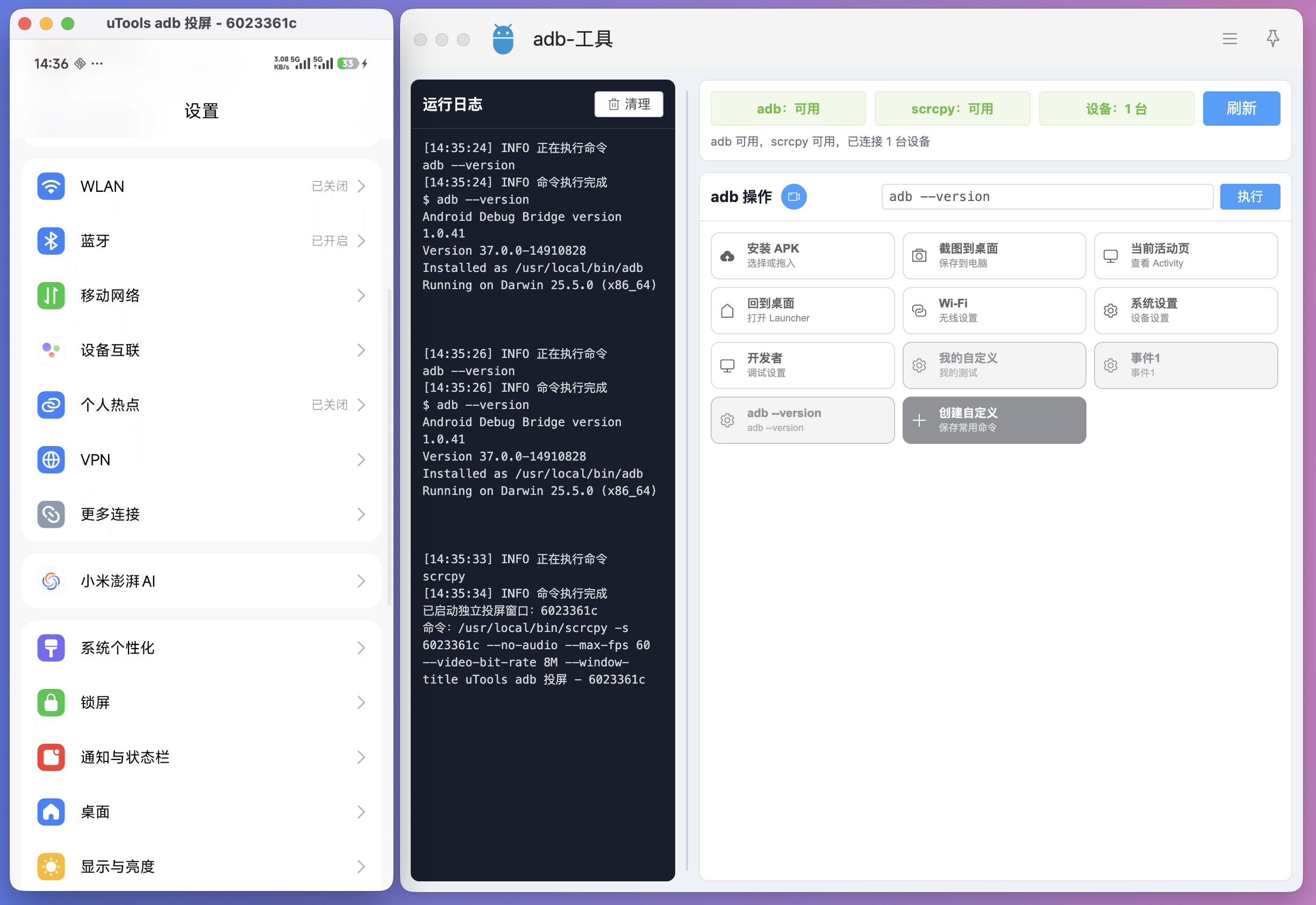Click the monitor icon on 开发者
1316x905 pixels.
pos(727,366)
